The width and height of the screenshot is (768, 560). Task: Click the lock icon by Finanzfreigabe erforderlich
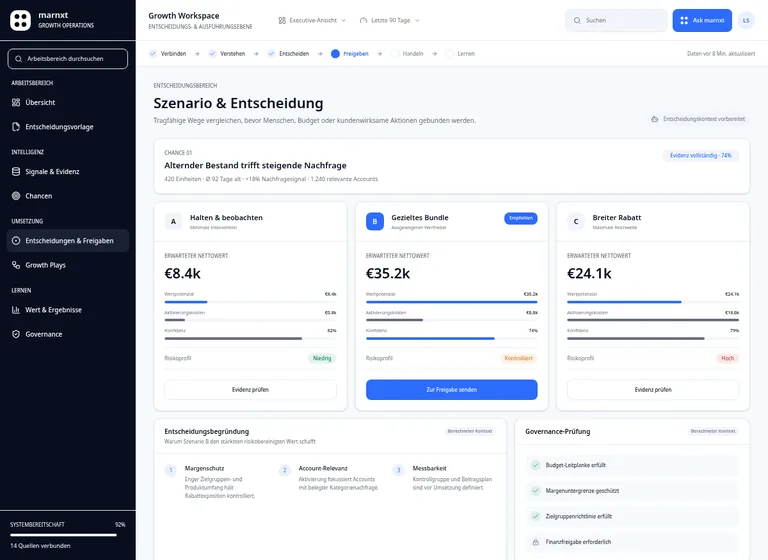(536, 542)
